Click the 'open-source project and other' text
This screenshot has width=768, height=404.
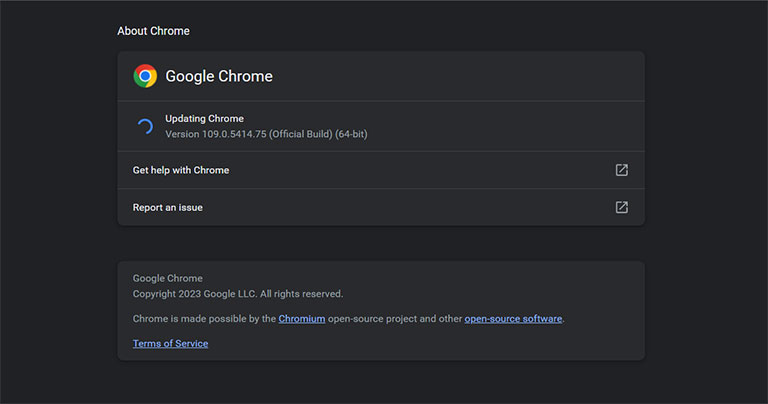click(x=395, y=318)
